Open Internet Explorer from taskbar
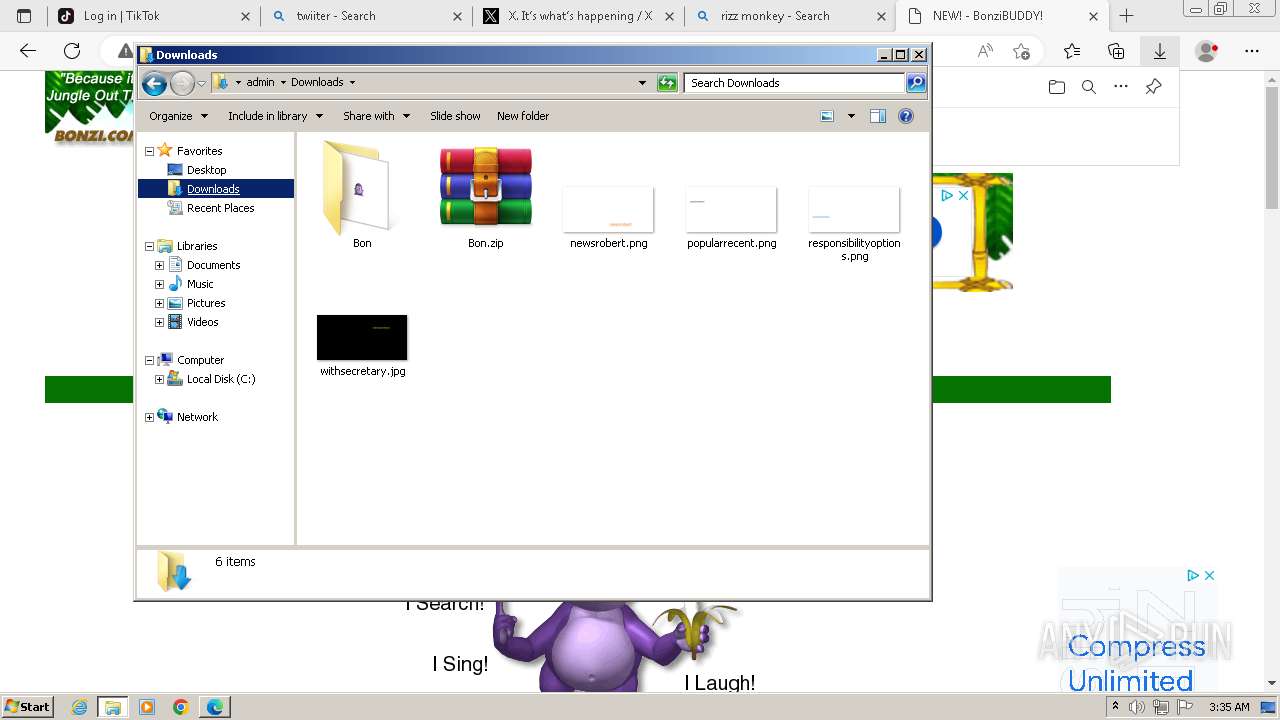This screenshot has width=1280, height=720. [80, 707]
